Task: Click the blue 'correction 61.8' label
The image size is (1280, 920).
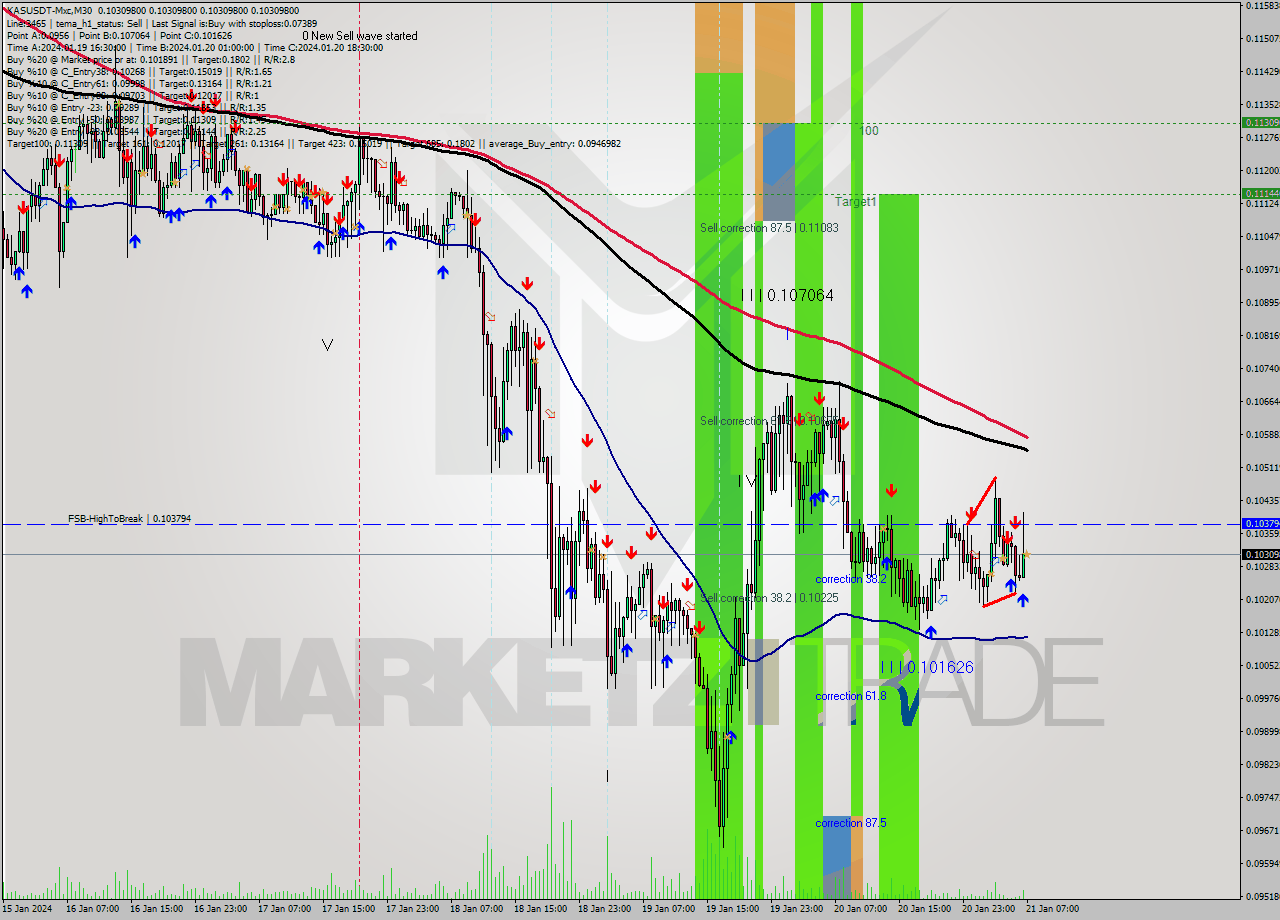Action: pos(850,696)
